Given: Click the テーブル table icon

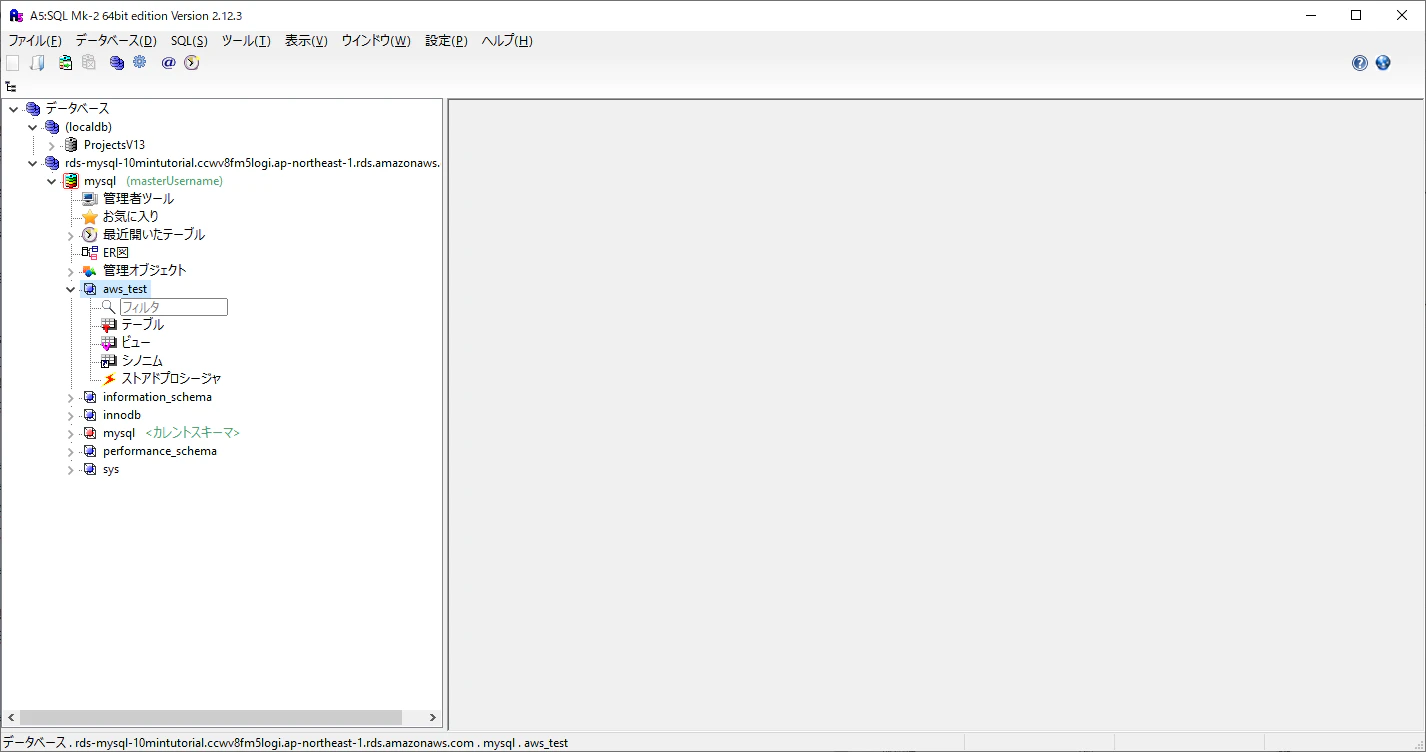Looking at the screenshot, I should 109,325.
